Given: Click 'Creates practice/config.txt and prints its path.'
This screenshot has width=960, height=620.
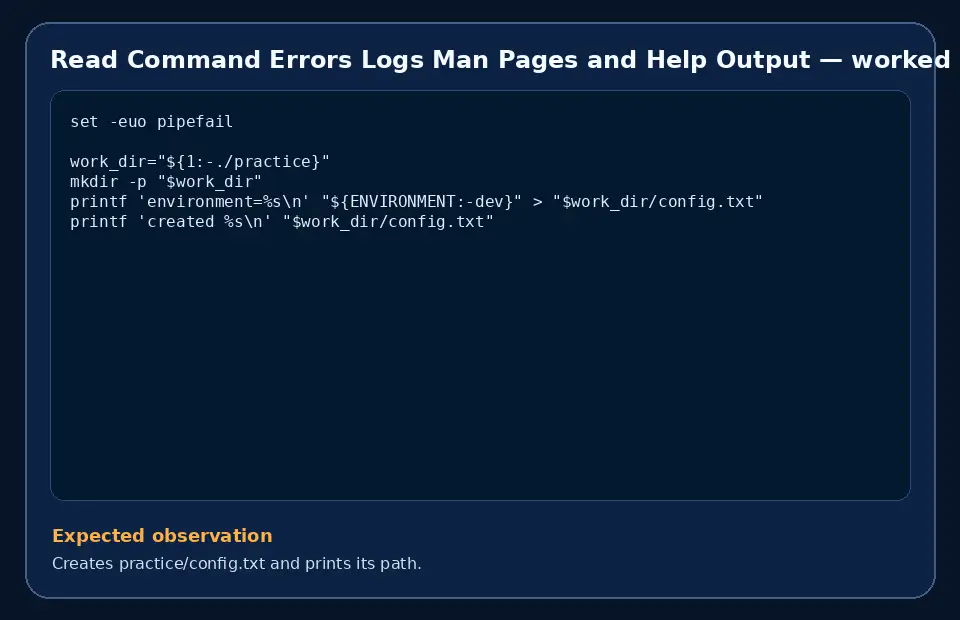Looking at the screenshot, I should click(237, 563).
